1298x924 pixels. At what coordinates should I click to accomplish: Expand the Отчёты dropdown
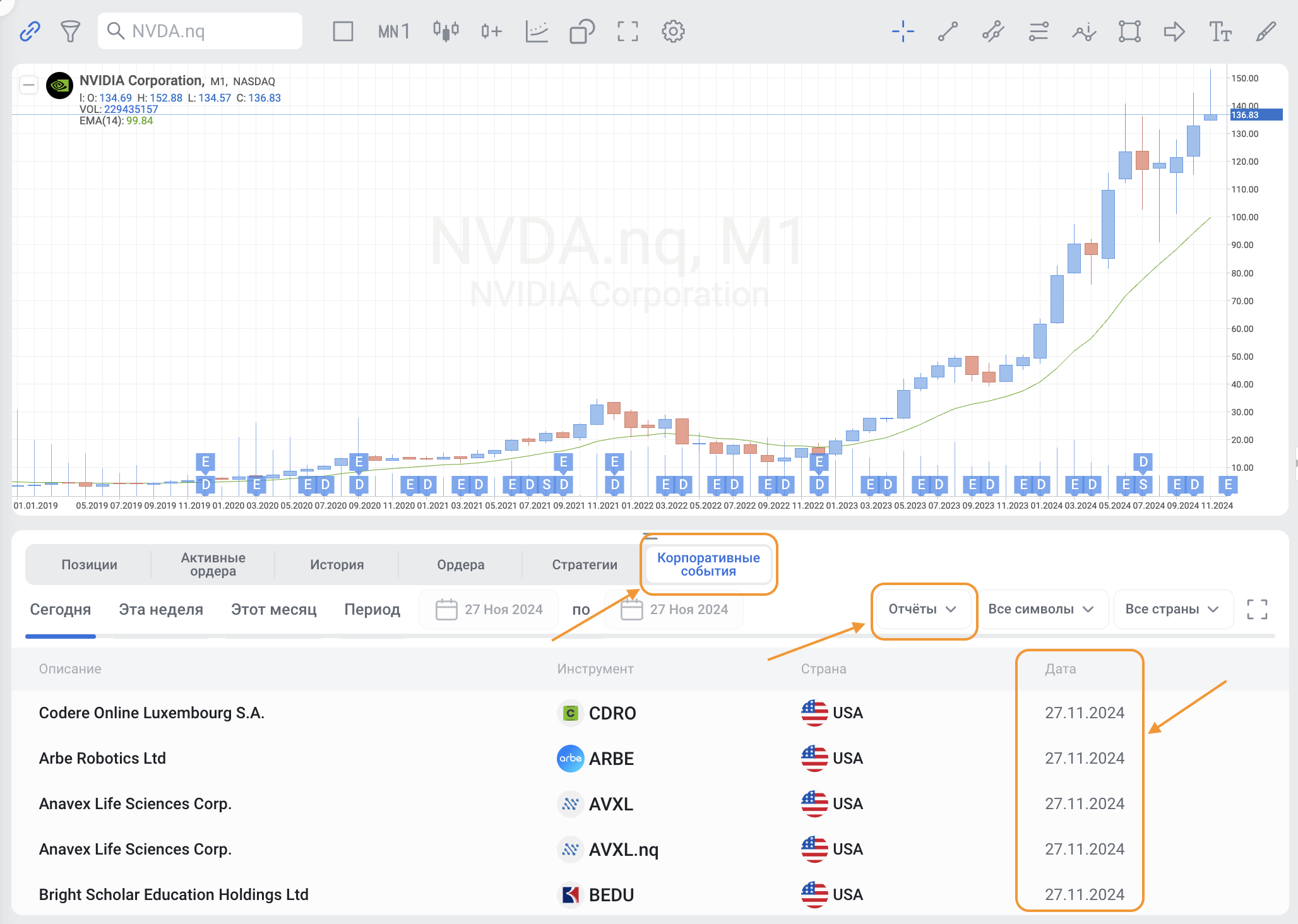click(923, 609)
